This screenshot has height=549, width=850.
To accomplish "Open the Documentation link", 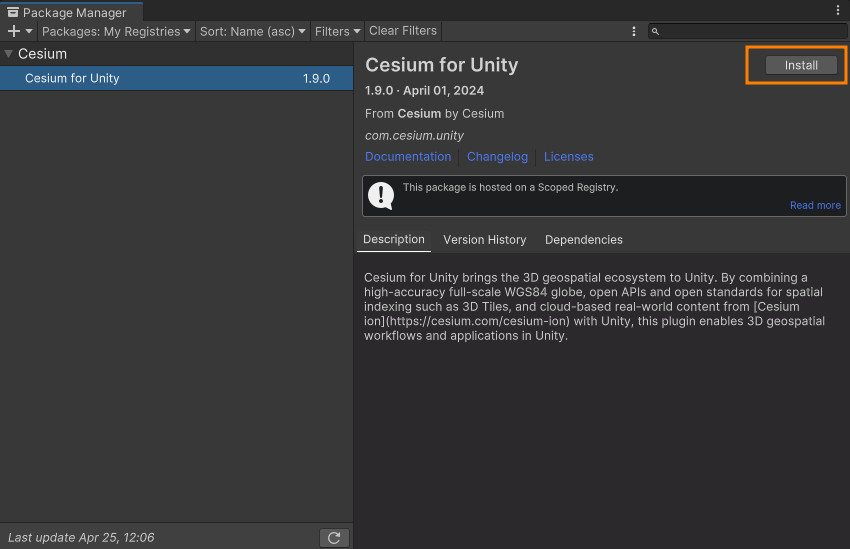I will point(408,157).
